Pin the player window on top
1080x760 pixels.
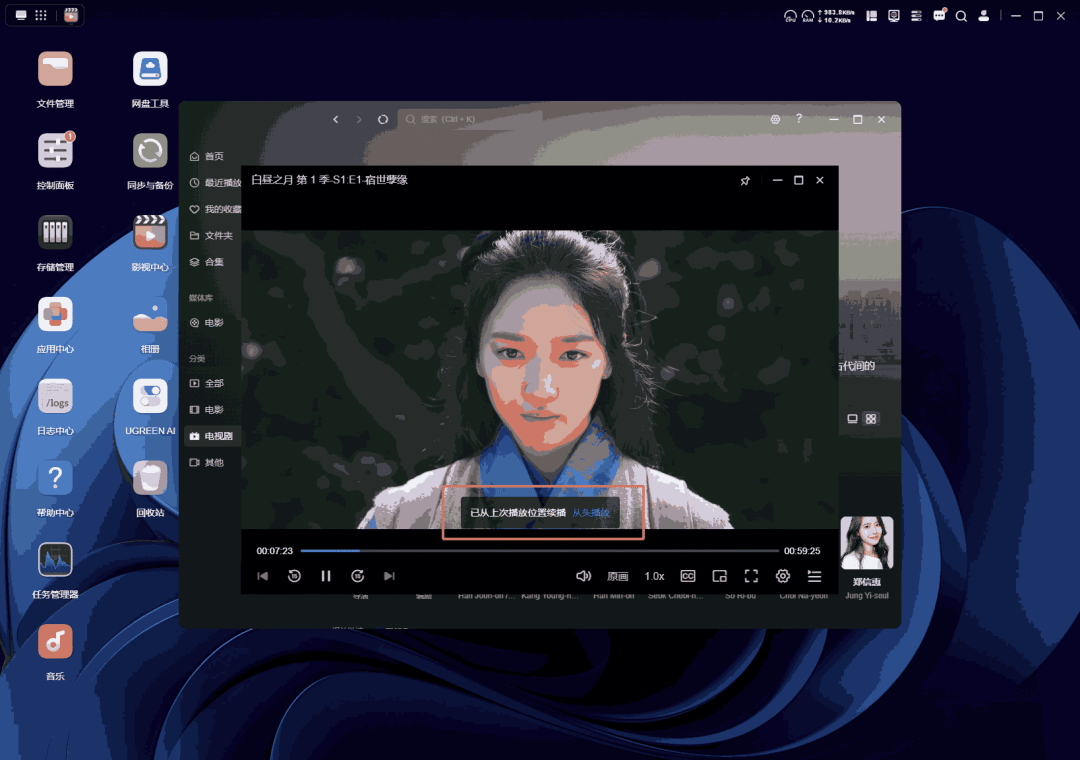745,181
